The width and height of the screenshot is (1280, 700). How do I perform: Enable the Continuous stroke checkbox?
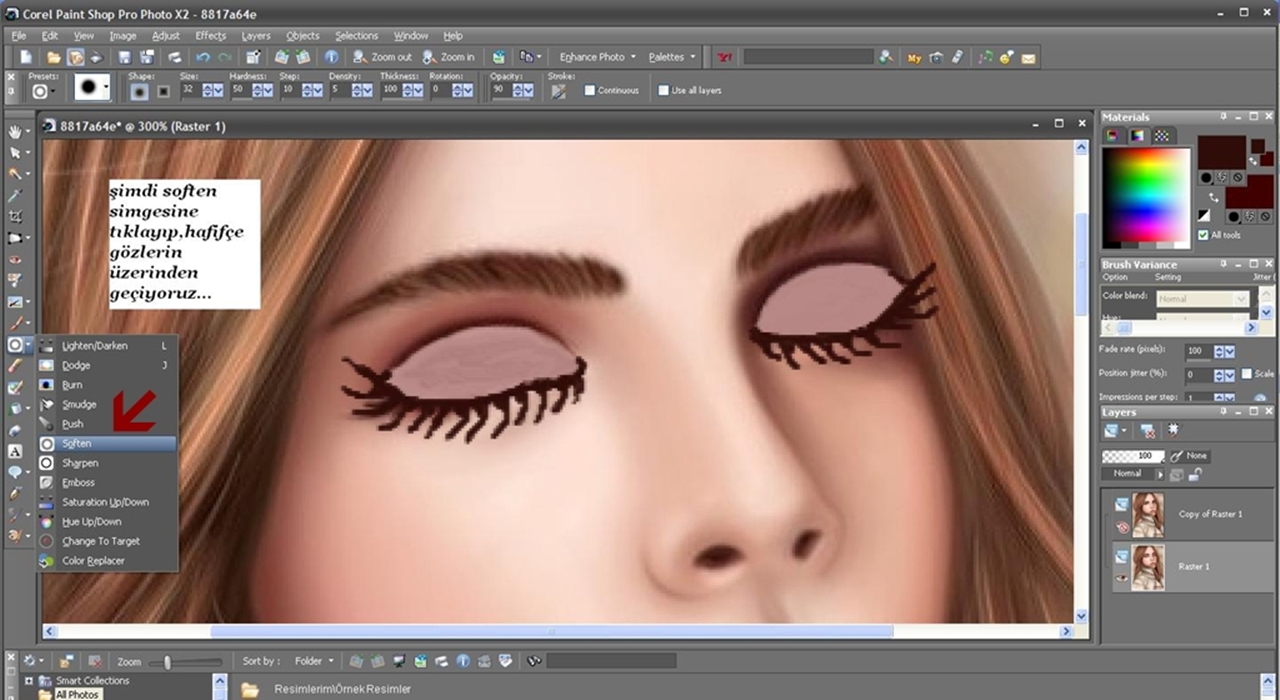coord(590,91)
